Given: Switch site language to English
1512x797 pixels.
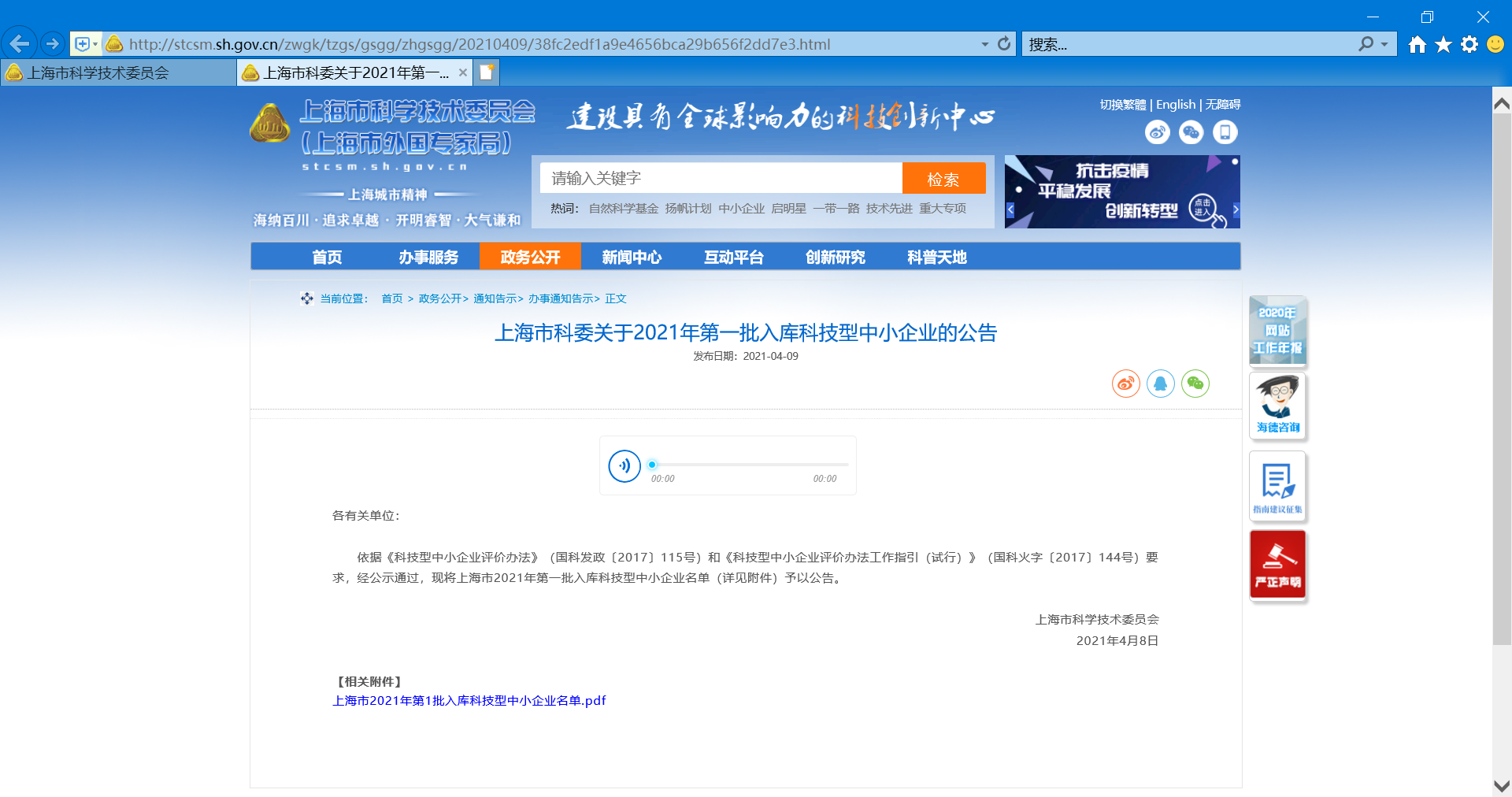Looking at the screenshot, I should (1176, 105).
